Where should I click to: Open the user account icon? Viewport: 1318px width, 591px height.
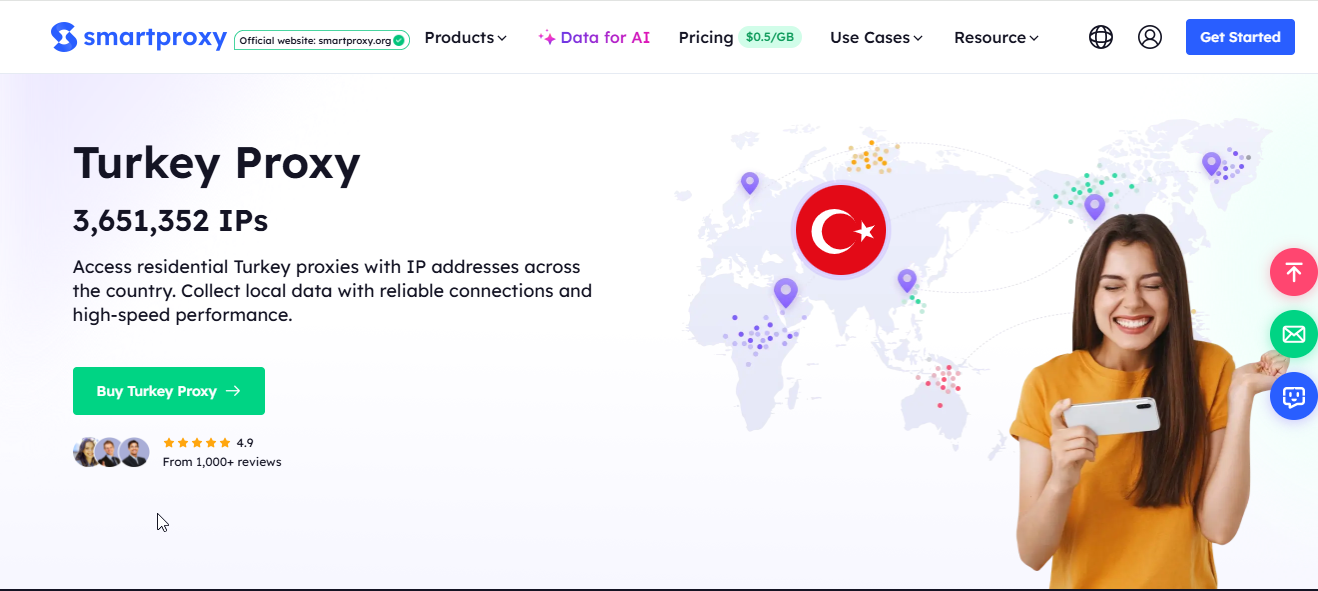click(x=1150, y=37)
